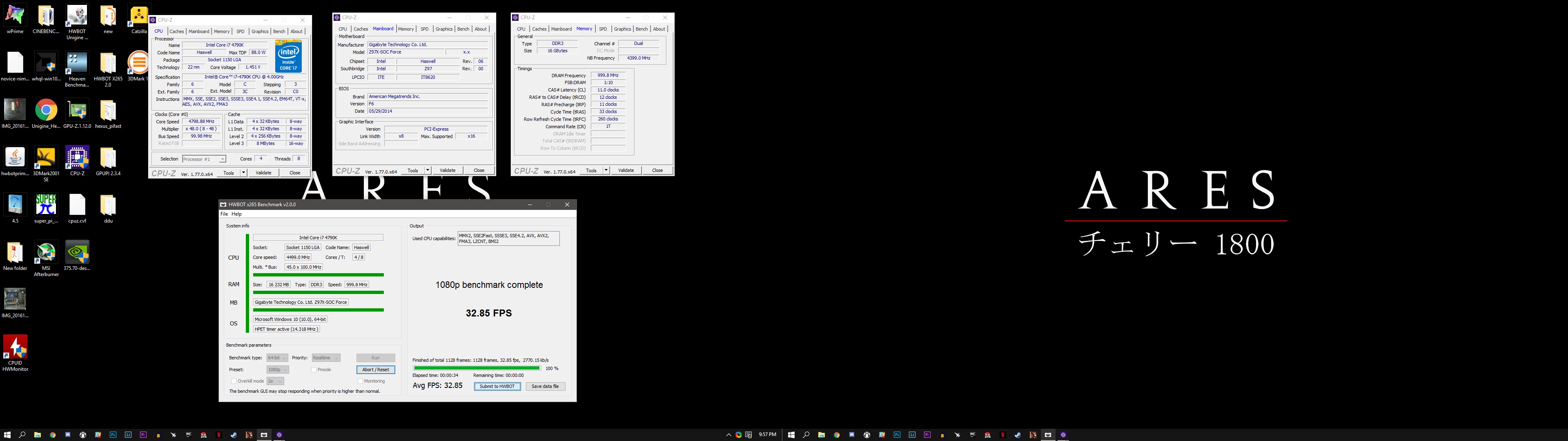The image size is (1568, 441).
Task: Switch to Bench tab in the CPU-Z CPU window
Action: pyautogui.click(x=279, y=31)
